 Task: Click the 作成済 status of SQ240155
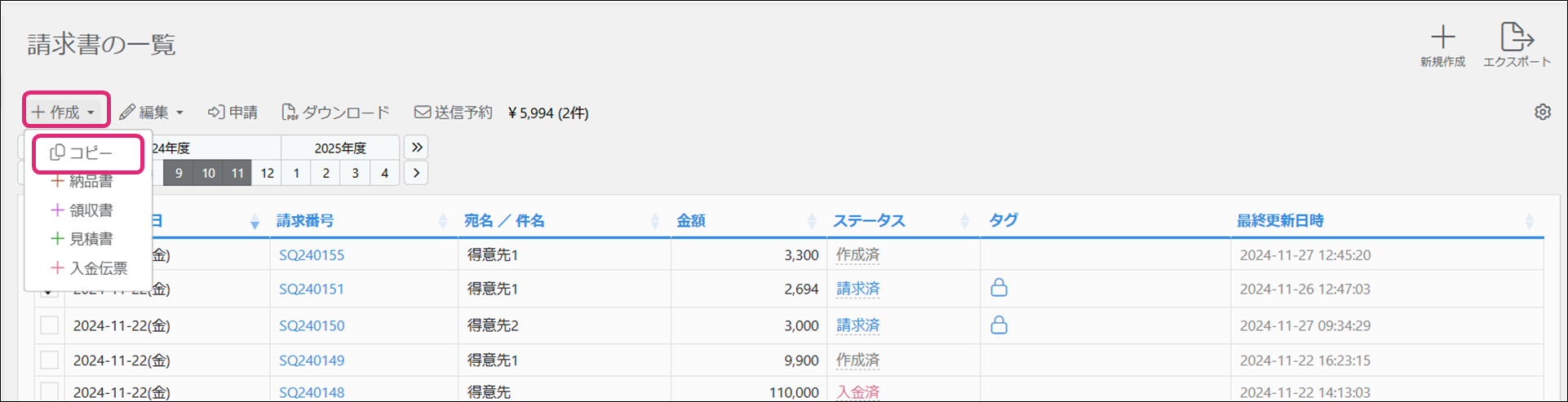[857, 255]
